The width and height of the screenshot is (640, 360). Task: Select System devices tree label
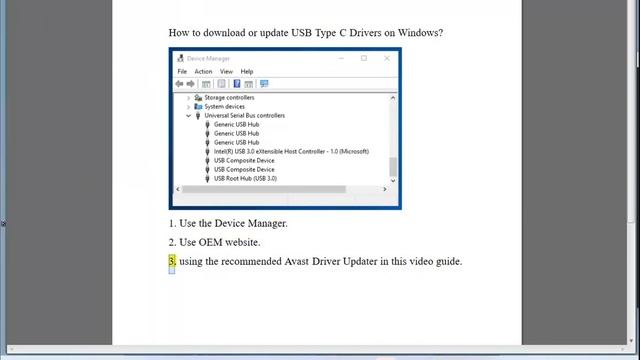[x=224, y=107]
